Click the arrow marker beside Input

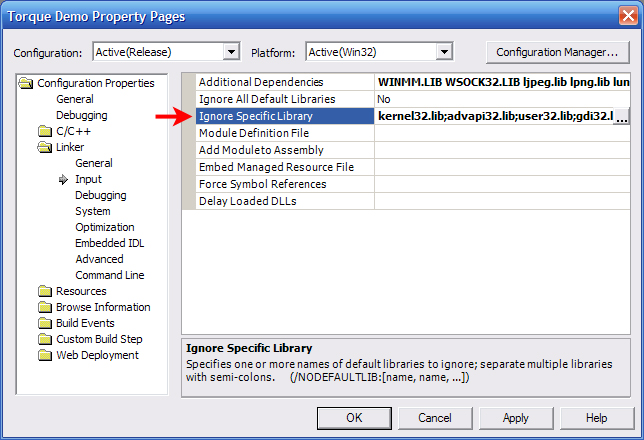click(63, 180)
